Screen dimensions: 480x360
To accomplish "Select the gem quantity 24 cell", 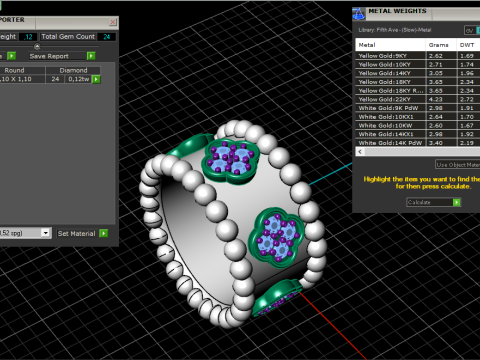I will pyautogui.click(x=55, y=79).
